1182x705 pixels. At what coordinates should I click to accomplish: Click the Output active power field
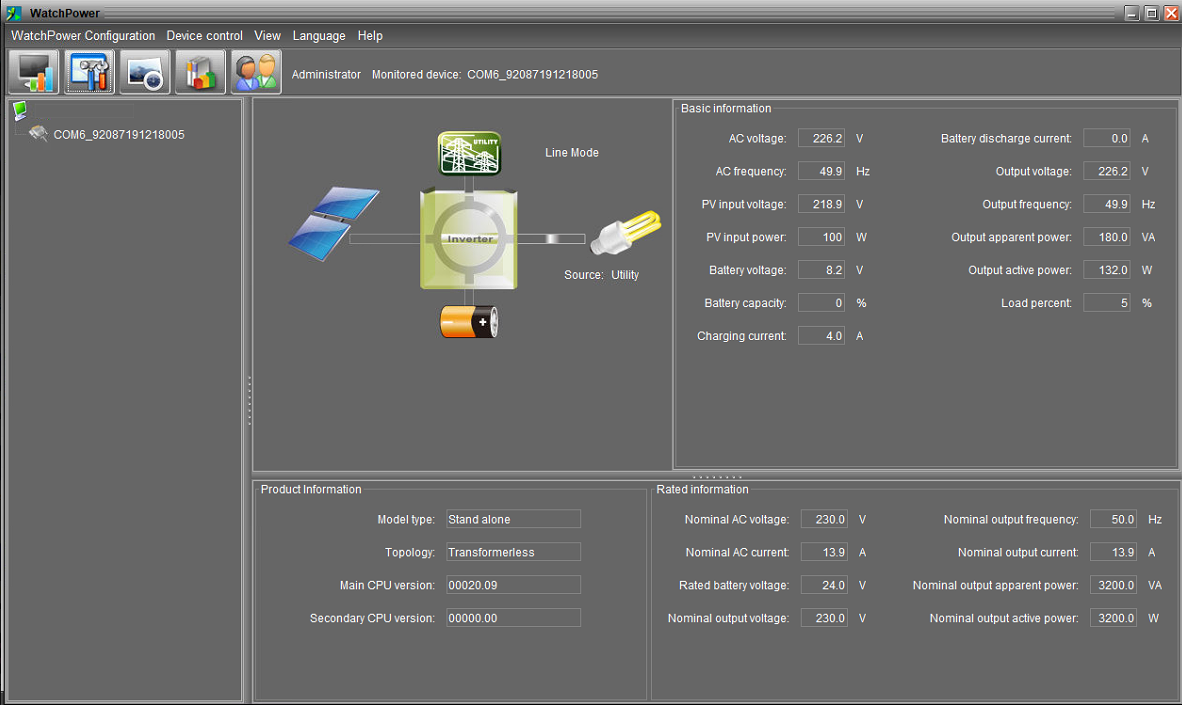pos(1107,270)
